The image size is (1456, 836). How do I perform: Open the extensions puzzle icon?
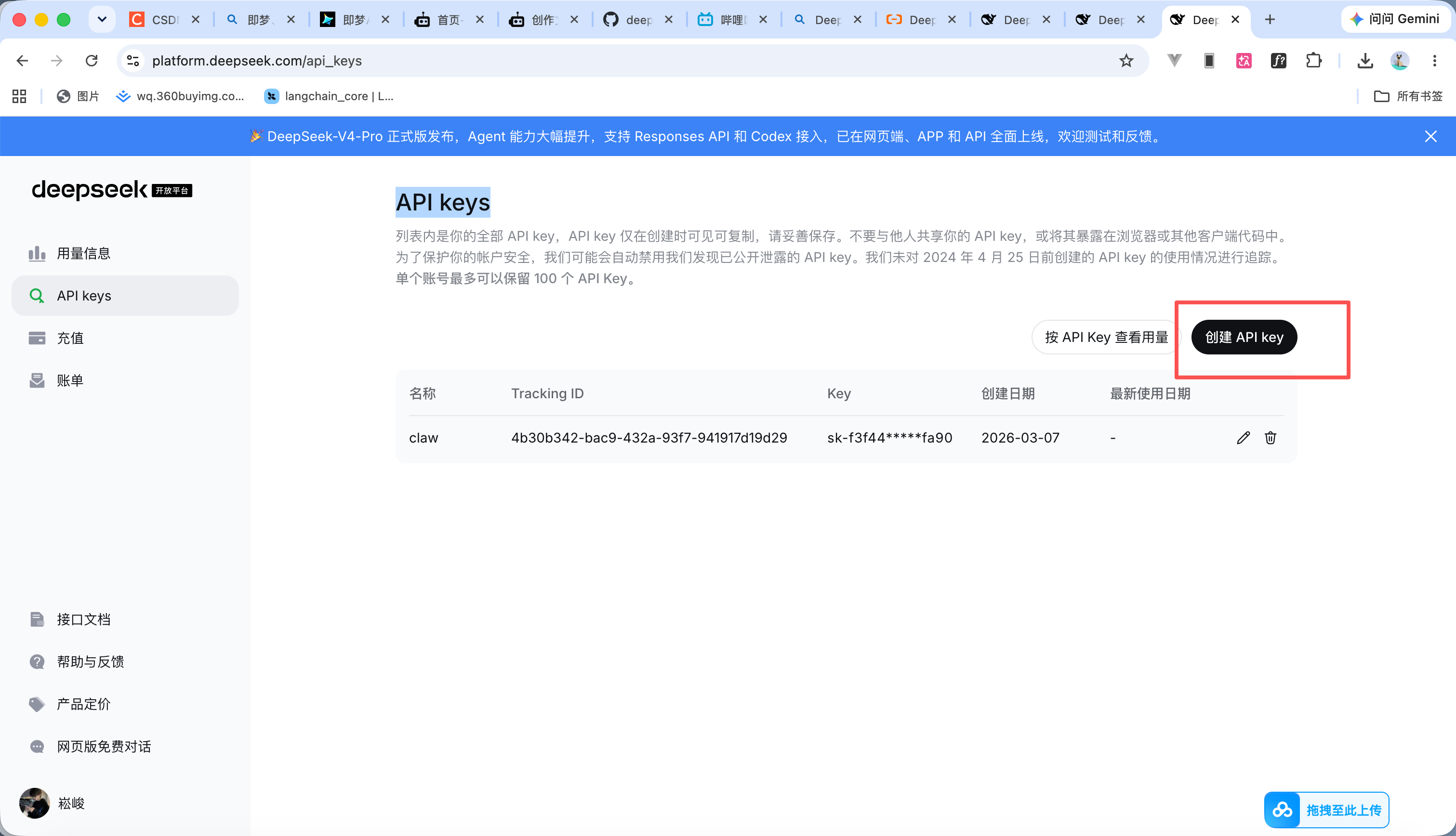[x=1313, y=60]
